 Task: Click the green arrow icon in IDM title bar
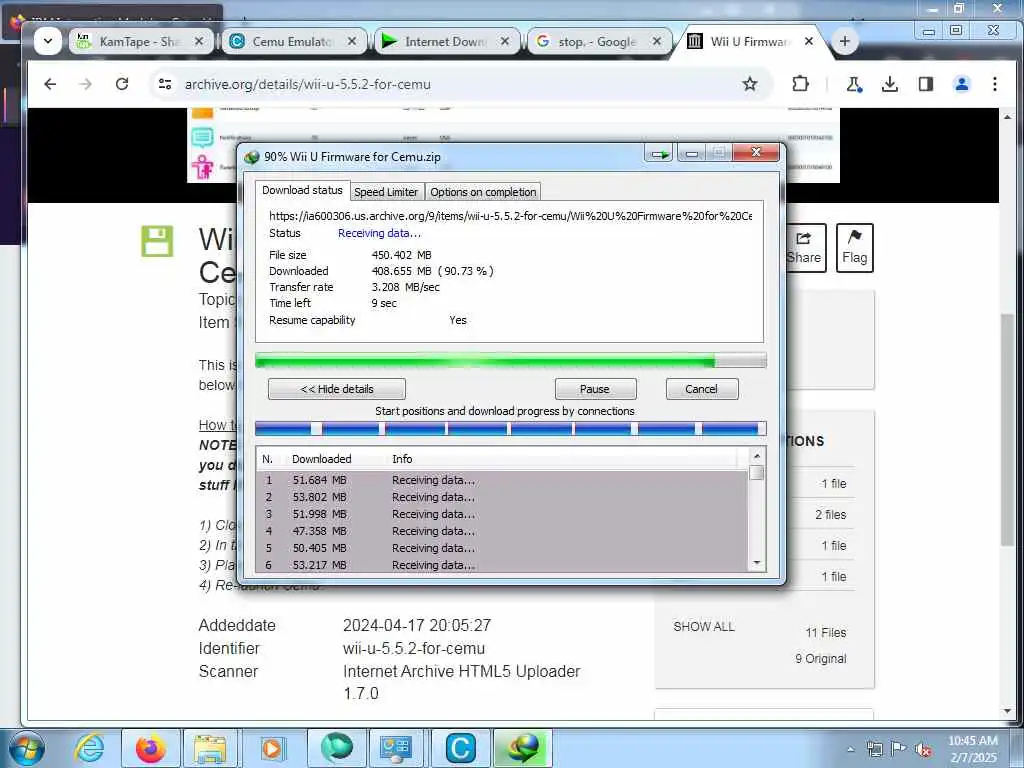[660, 154]
